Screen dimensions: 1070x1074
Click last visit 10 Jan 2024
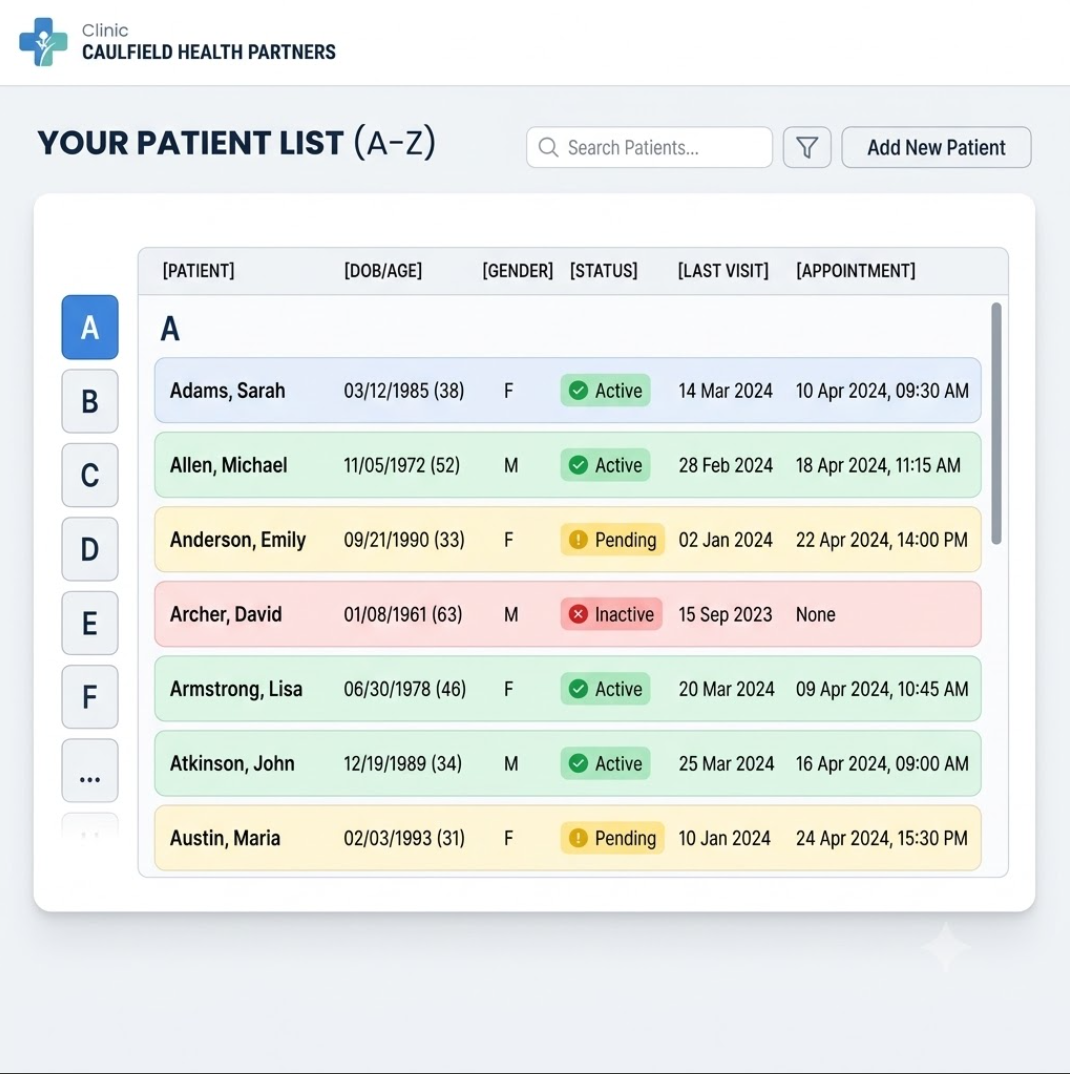(725, 839)
